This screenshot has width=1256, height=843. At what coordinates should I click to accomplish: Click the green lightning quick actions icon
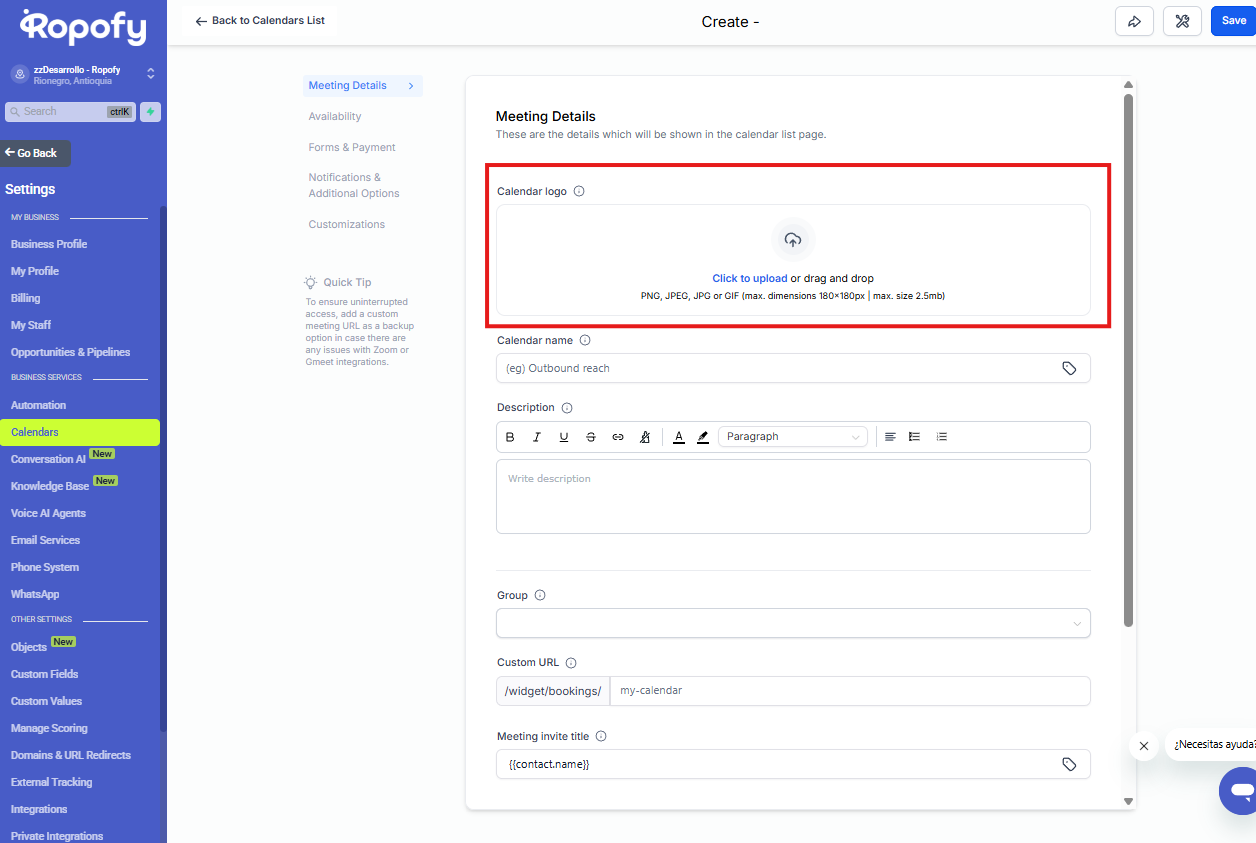click(x=150, y=112)
